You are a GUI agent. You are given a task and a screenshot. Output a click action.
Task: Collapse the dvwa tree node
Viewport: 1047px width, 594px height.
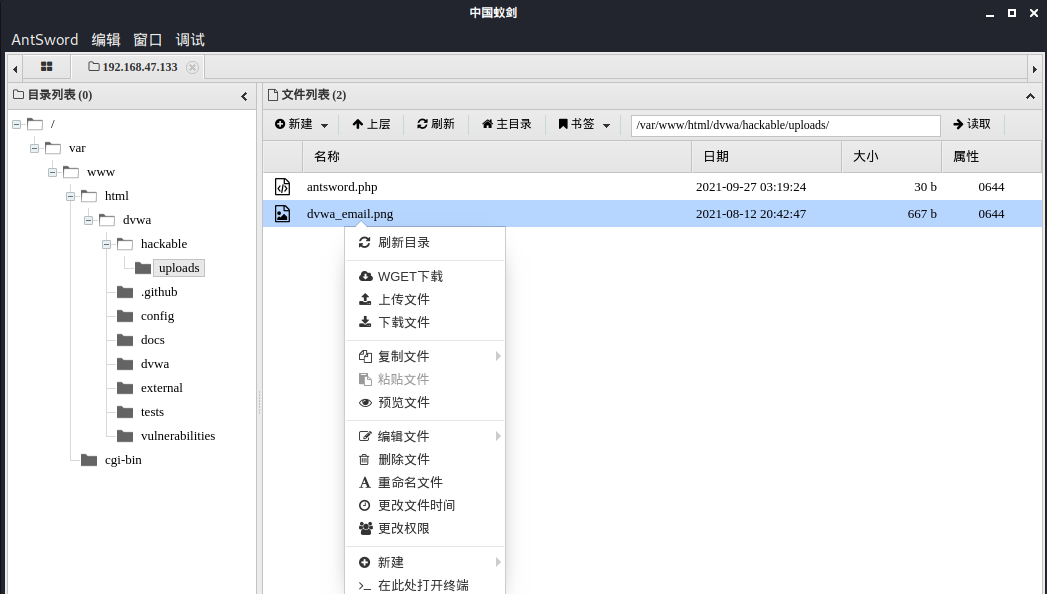[88, 220]
